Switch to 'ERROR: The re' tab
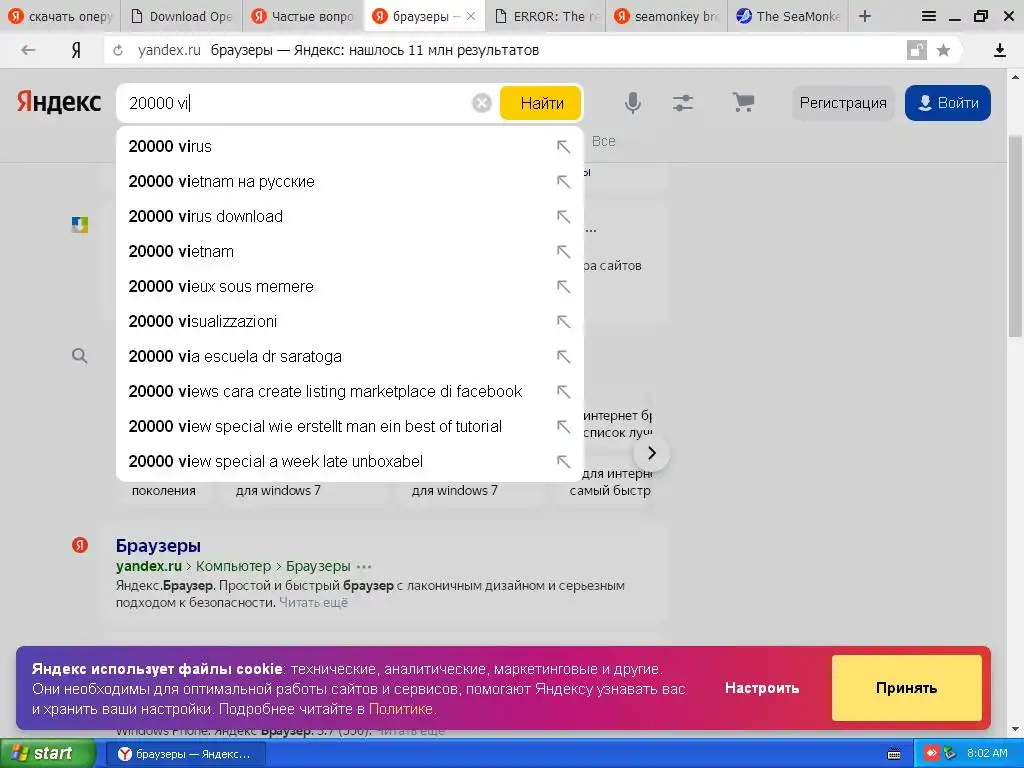 tap(546, 16)
